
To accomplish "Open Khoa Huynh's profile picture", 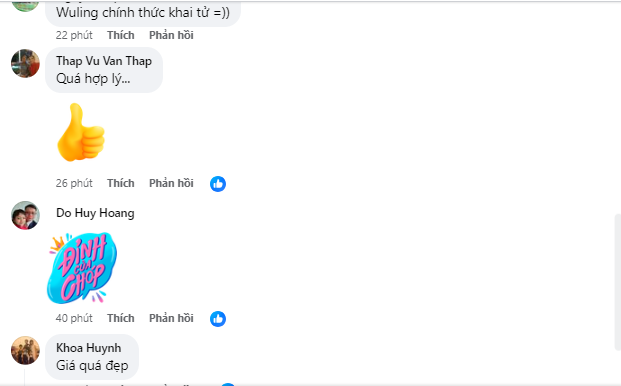I will [x=25, y=350].
